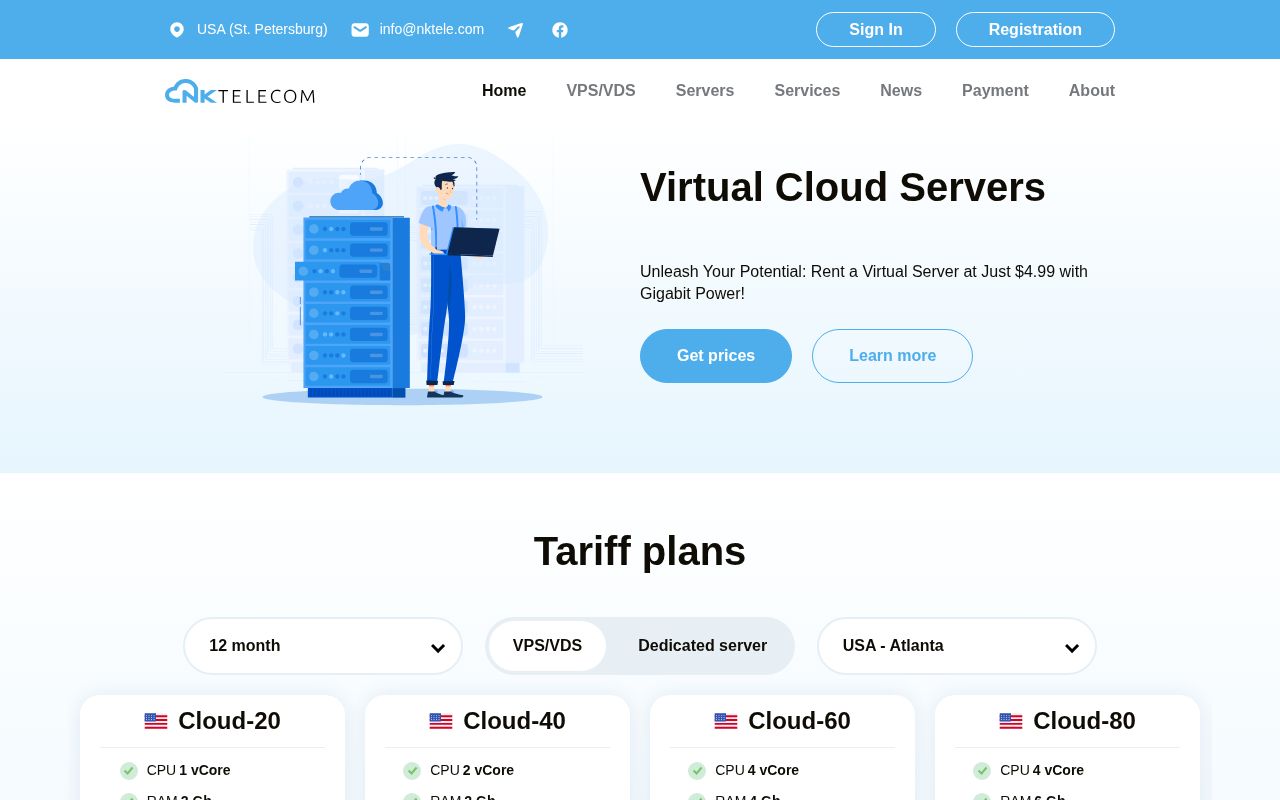Click the NK Telecom logo
Image resolution: width=1280 pixels, height=800 pixels.
240,92
